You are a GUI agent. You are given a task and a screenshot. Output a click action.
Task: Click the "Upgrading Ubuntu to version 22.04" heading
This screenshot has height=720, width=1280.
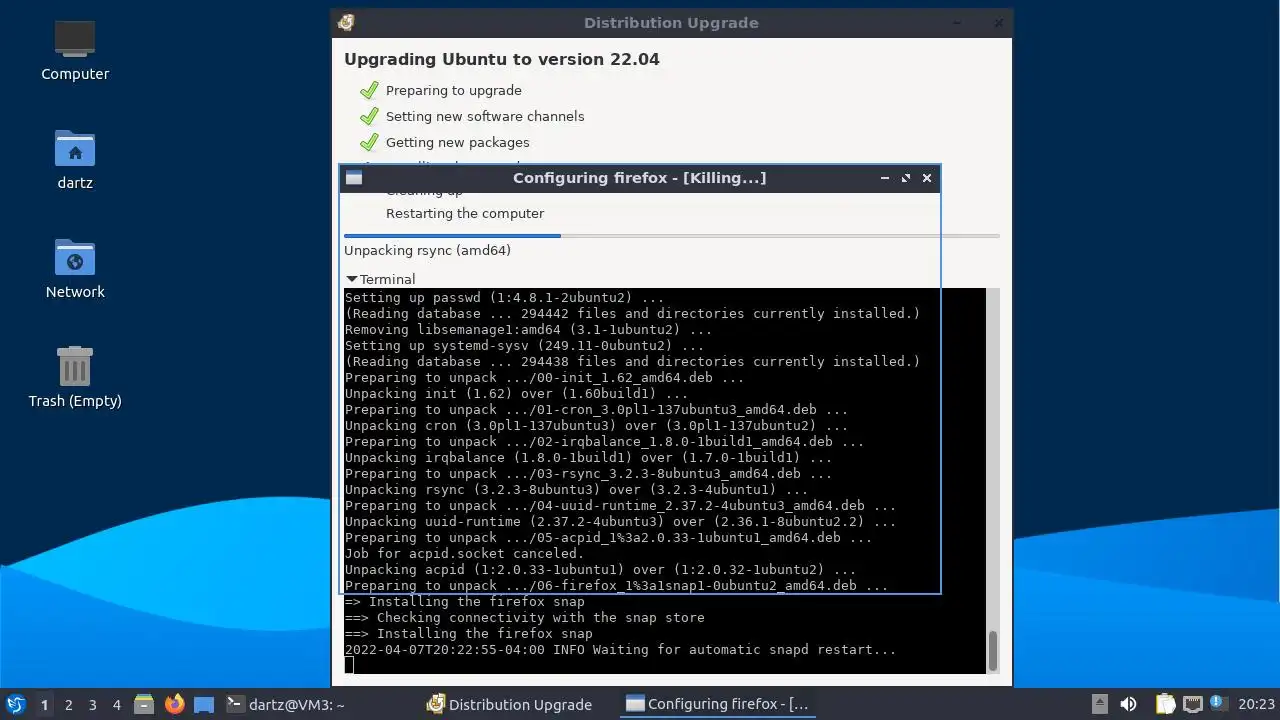[501, 59]
